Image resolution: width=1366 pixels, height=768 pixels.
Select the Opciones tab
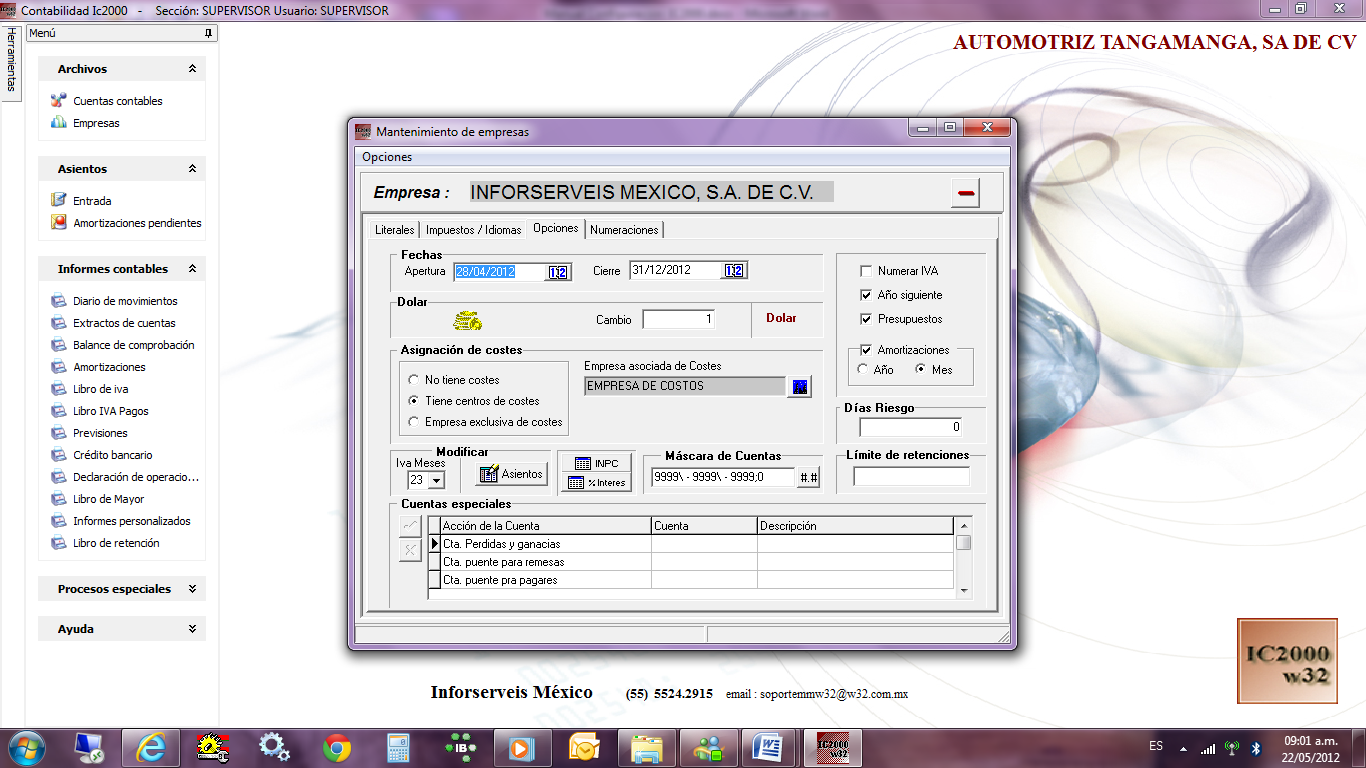pos(556,228)
